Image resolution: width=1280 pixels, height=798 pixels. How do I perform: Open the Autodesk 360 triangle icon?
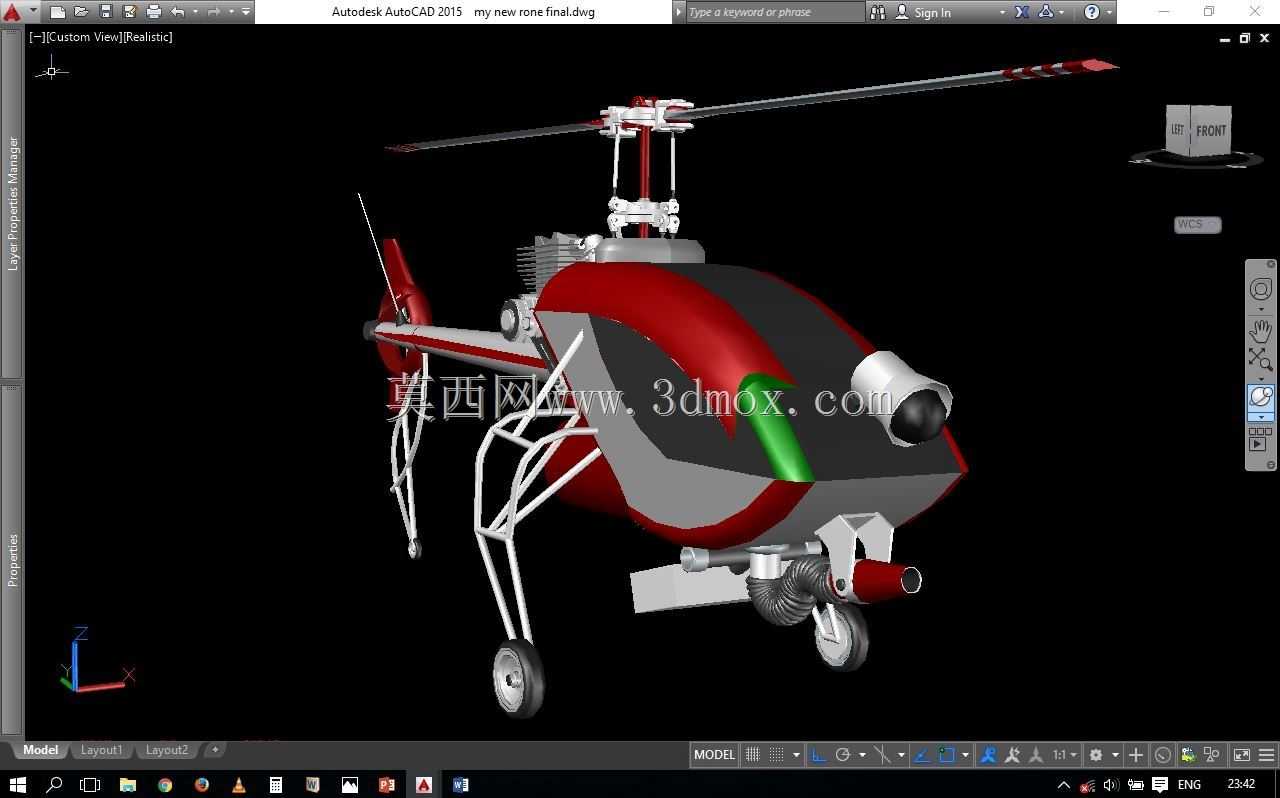(x=1045, y=12)
